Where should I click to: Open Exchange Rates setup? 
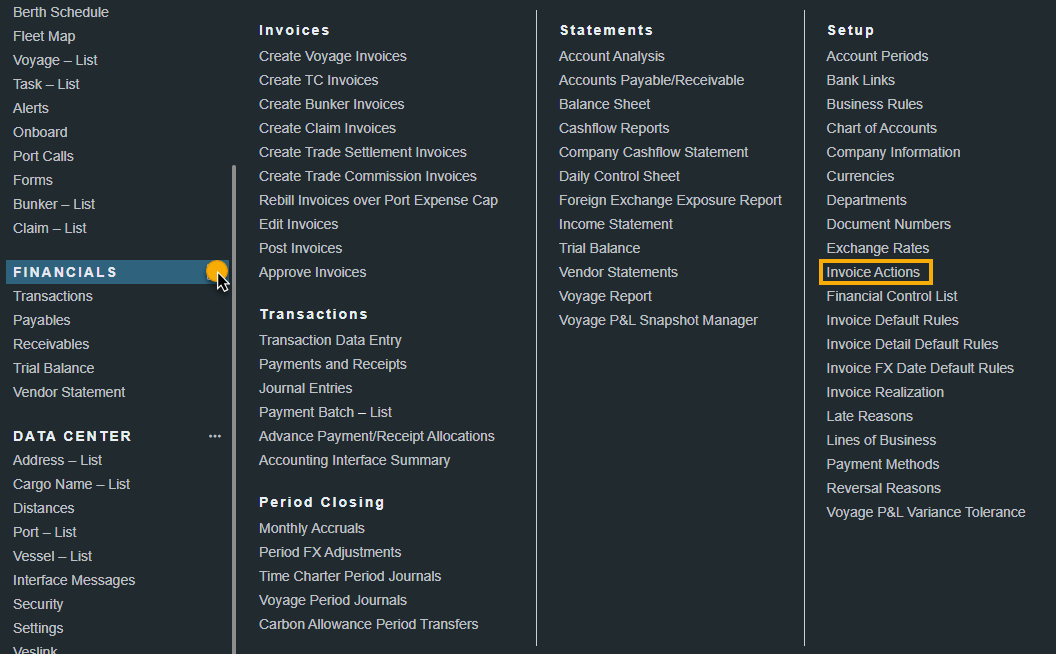coord(877,248)
